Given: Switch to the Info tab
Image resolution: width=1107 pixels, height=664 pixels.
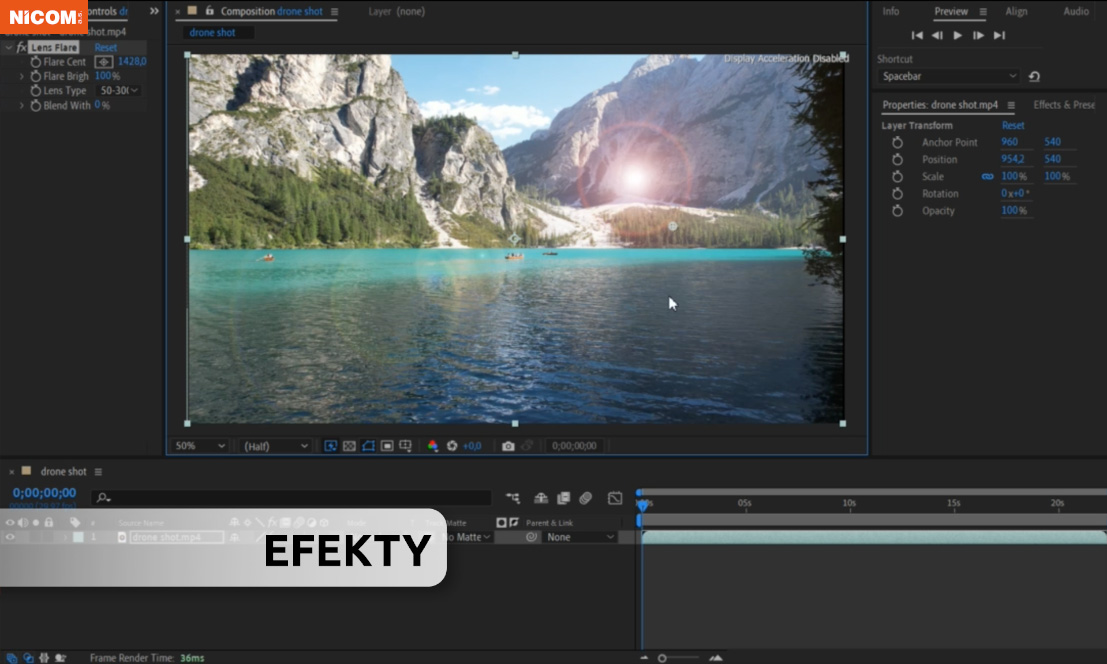Looking at the screenshot, I should pos(891,11).
